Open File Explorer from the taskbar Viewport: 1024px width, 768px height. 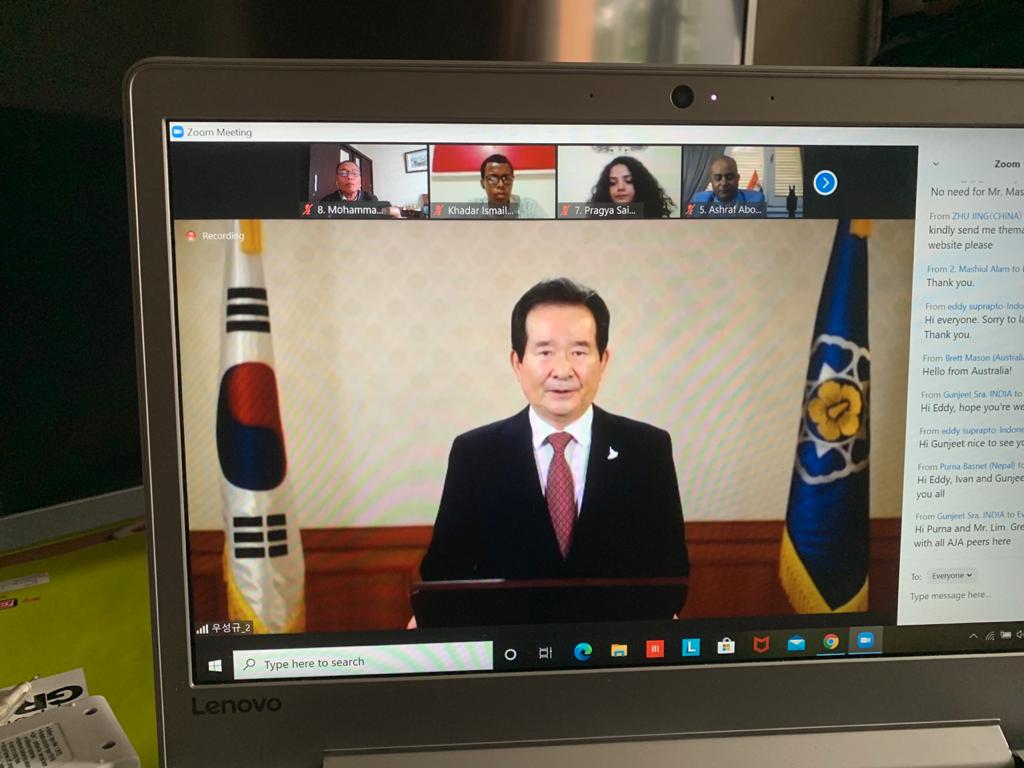tap(618, 650)
